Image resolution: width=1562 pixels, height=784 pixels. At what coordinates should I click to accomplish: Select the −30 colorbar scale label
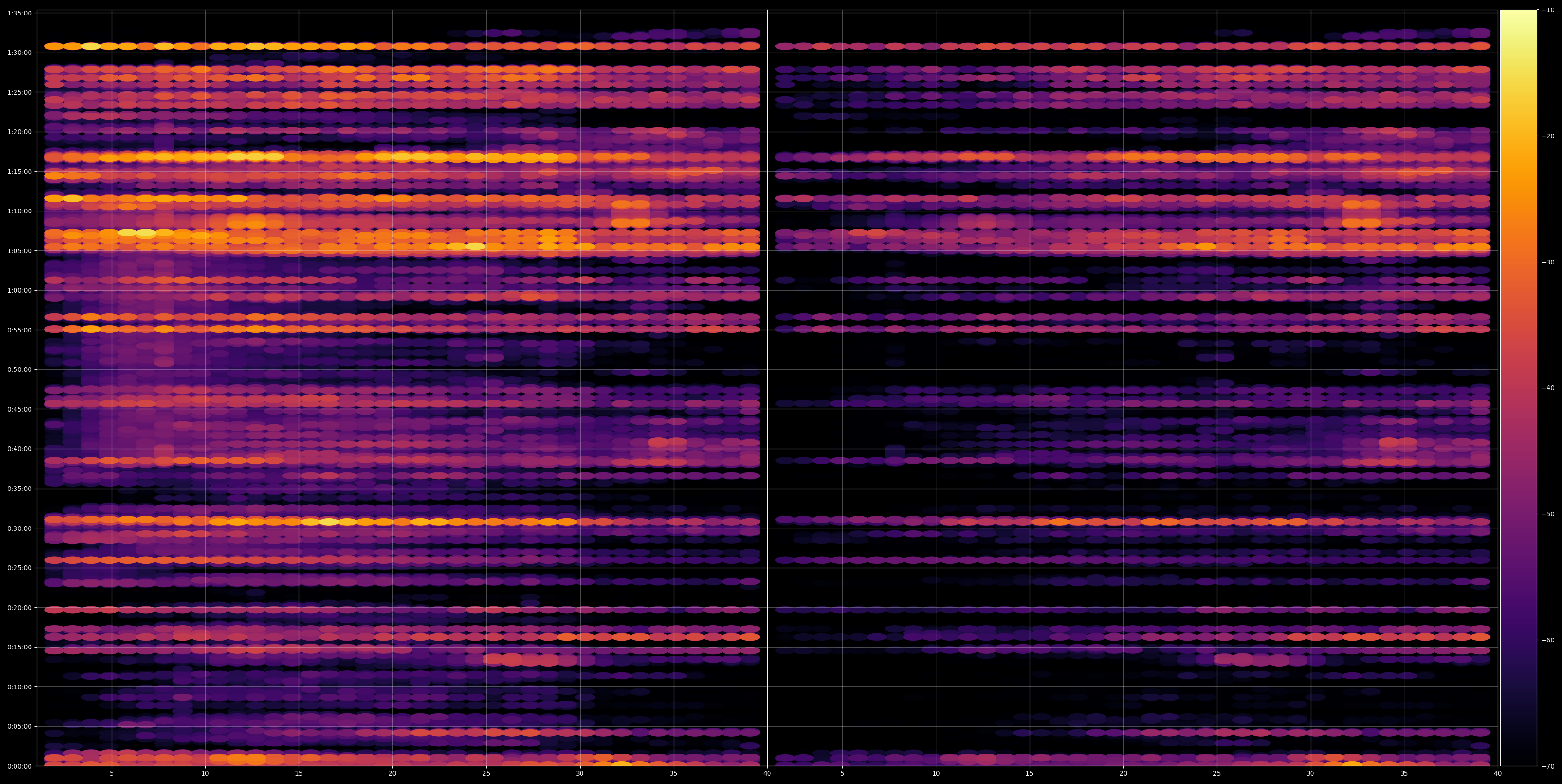pos(1547,262)
